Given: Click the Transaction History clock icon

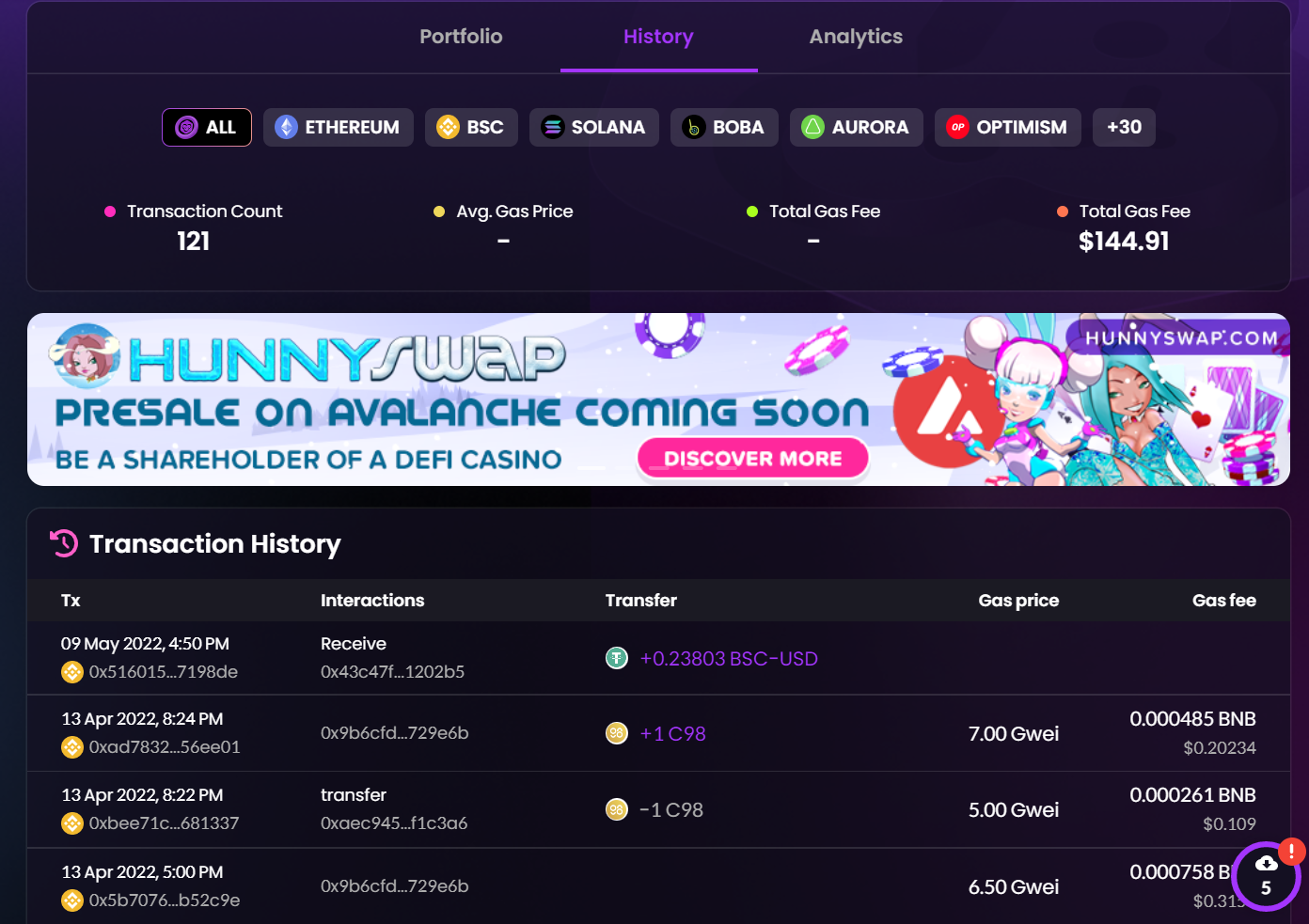Looking at the screenshot, I should pos(64,543).
